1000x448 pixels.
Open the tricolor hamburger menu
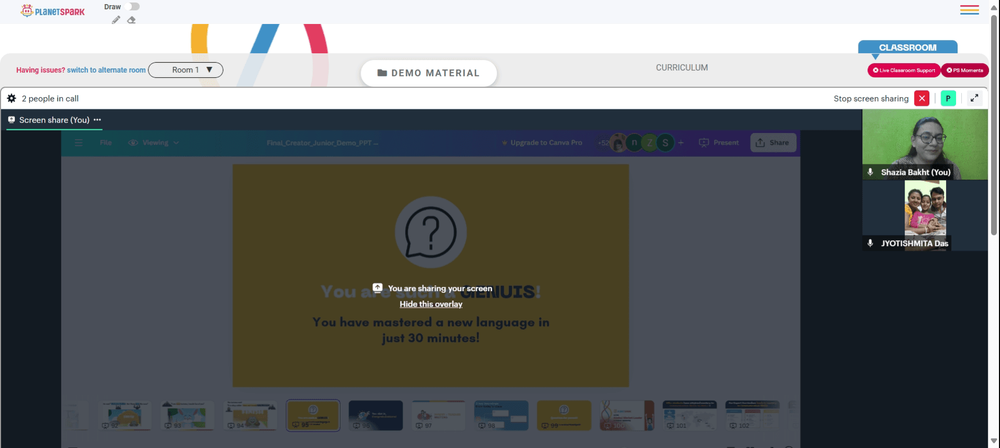pyautogui.click(x=969, y=10)
